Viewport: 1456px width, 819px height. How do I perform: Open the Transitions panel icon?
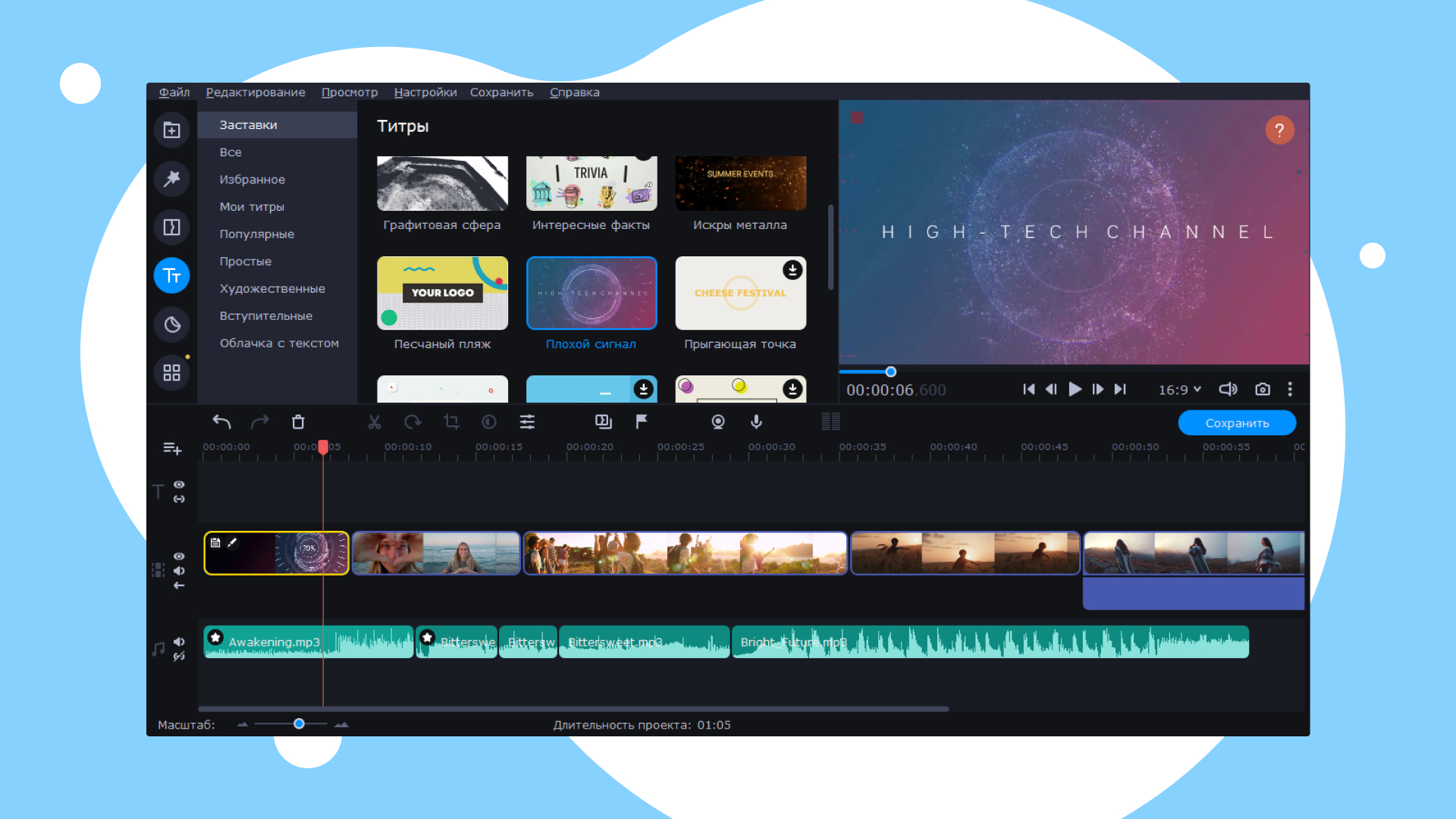point(172,227)
